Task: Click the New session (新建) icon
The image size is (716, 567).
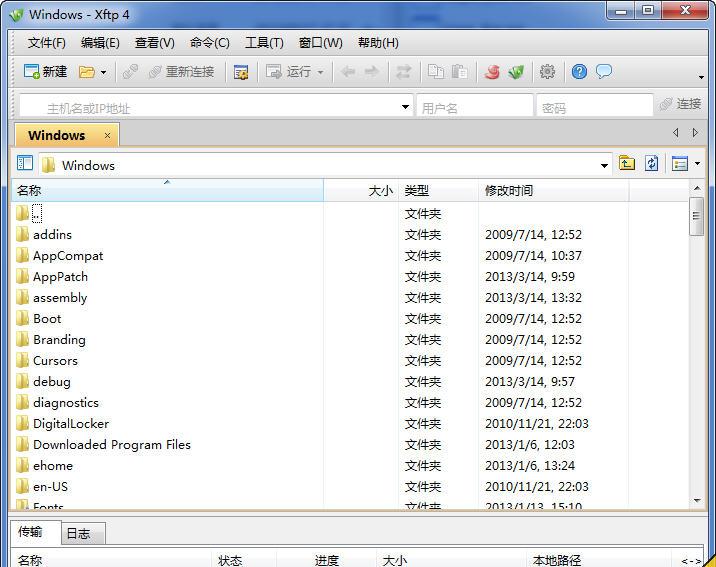Action: coord(45,72)
